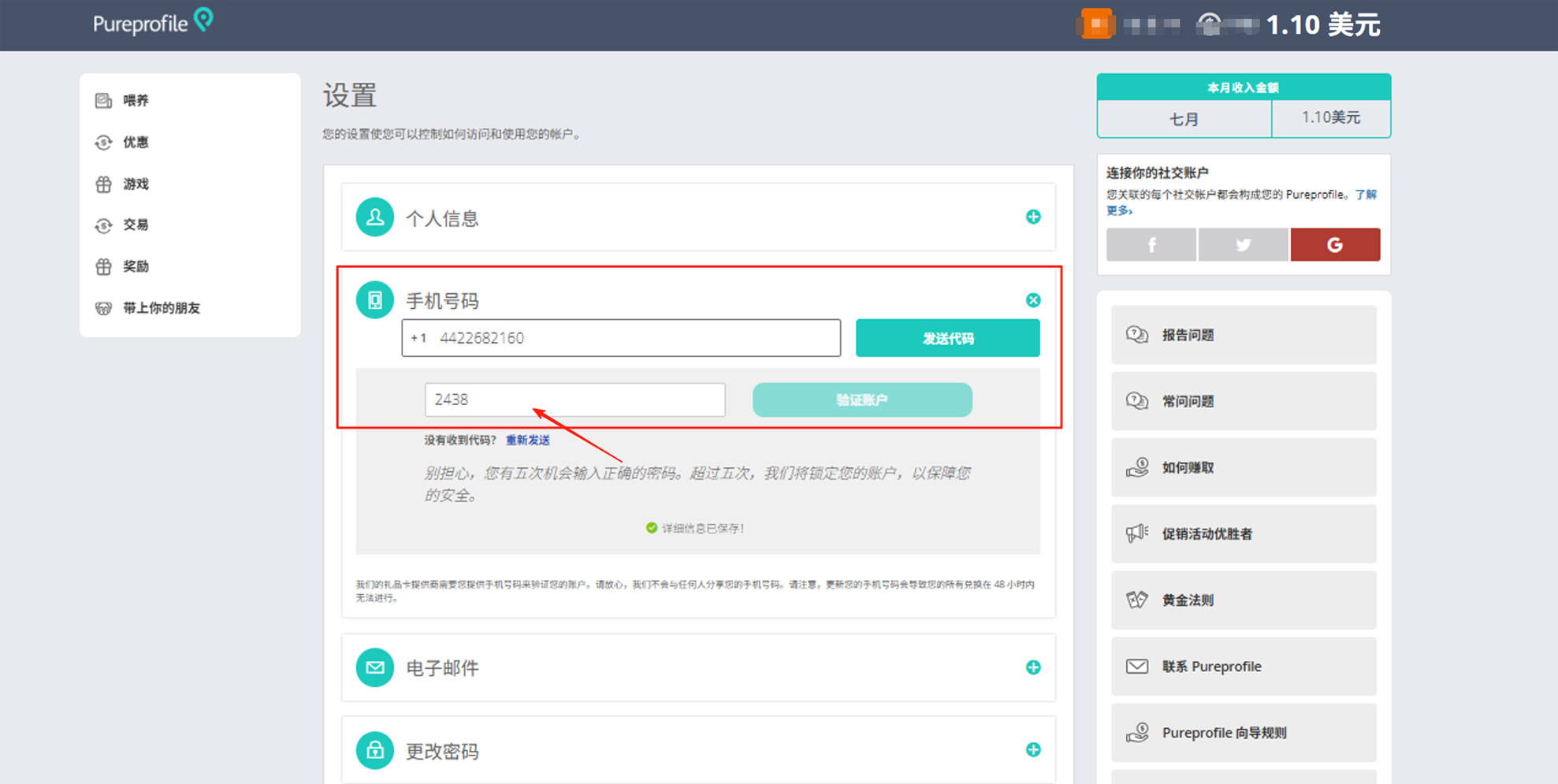Click the 联系 Pureprofile envelope icon

click(x=1137, y=667)
